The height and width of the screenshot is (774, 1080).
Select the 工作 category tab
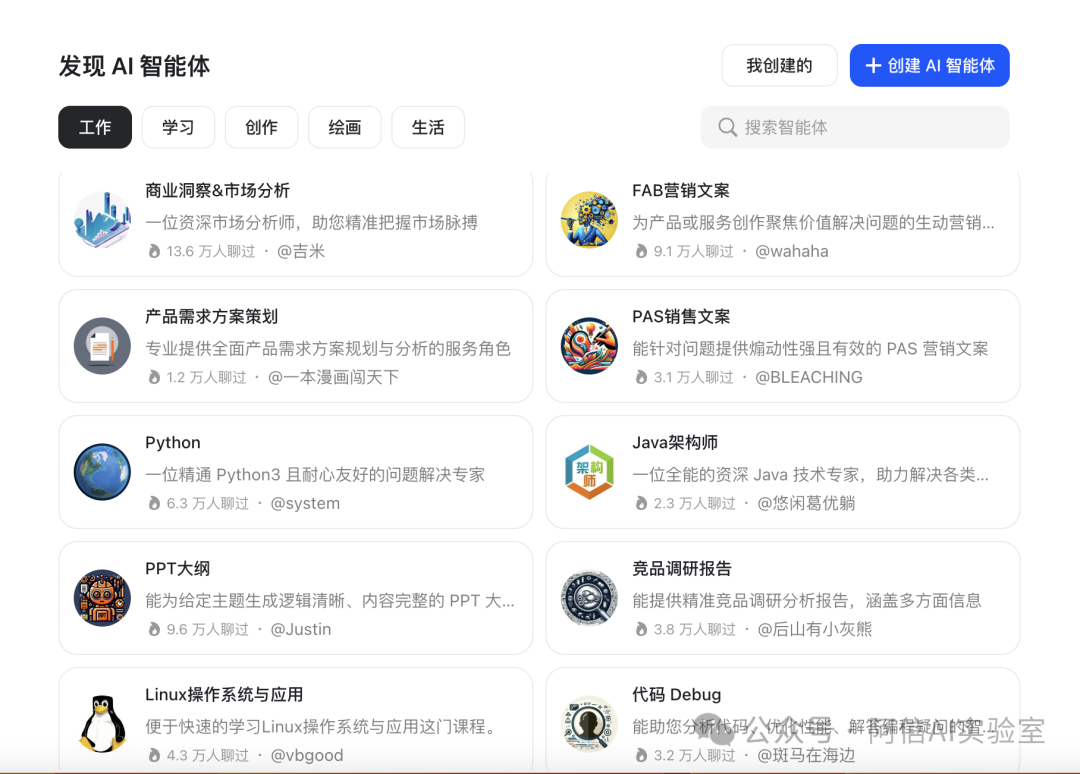point(95,127)
